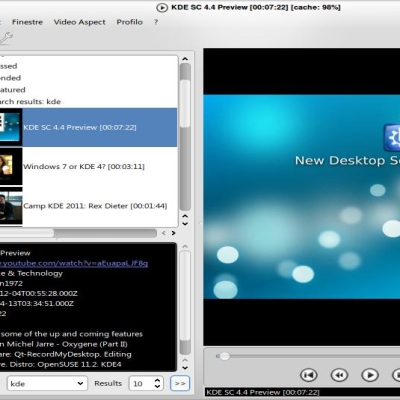This screenshot has height=400, width=400.
Task: Open the Video Aspect menu
Action: point(80,22)
